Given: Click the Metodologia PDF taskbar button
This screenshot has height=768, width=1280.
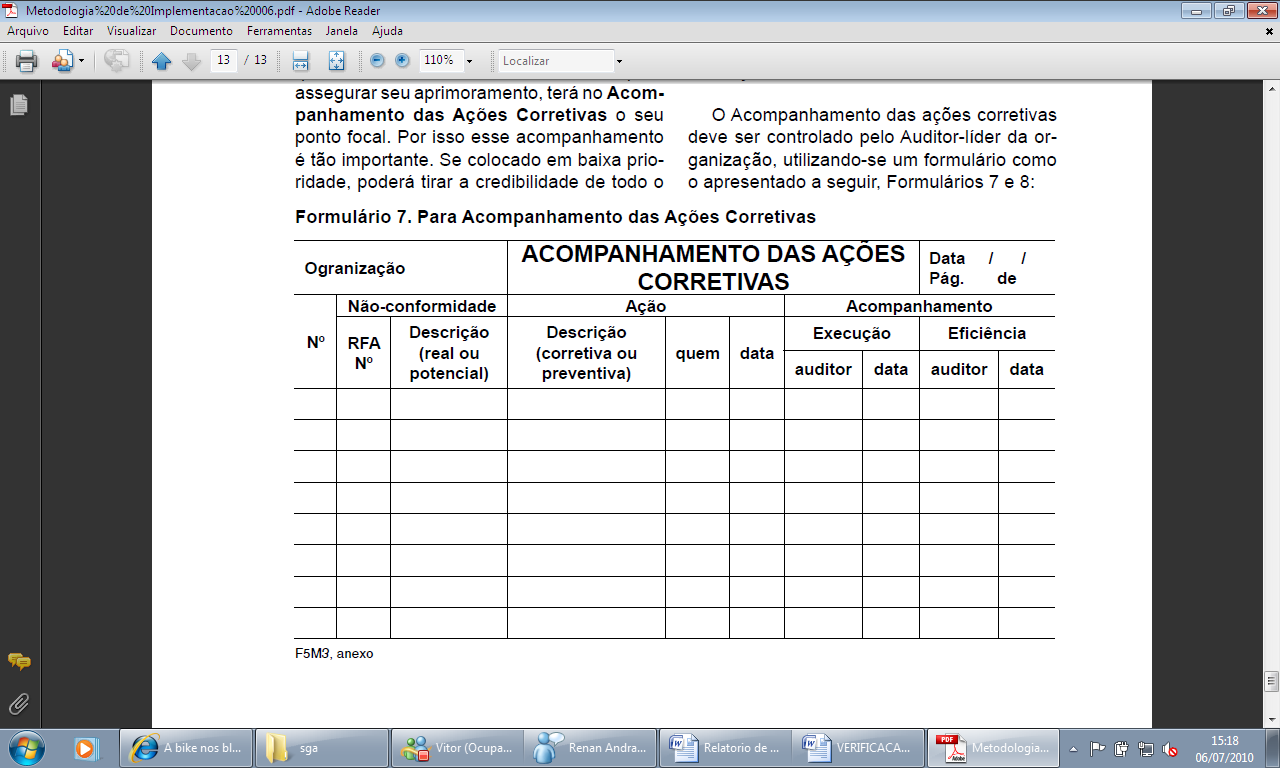Looking at the screenshot, I should [x=995, y=748].
